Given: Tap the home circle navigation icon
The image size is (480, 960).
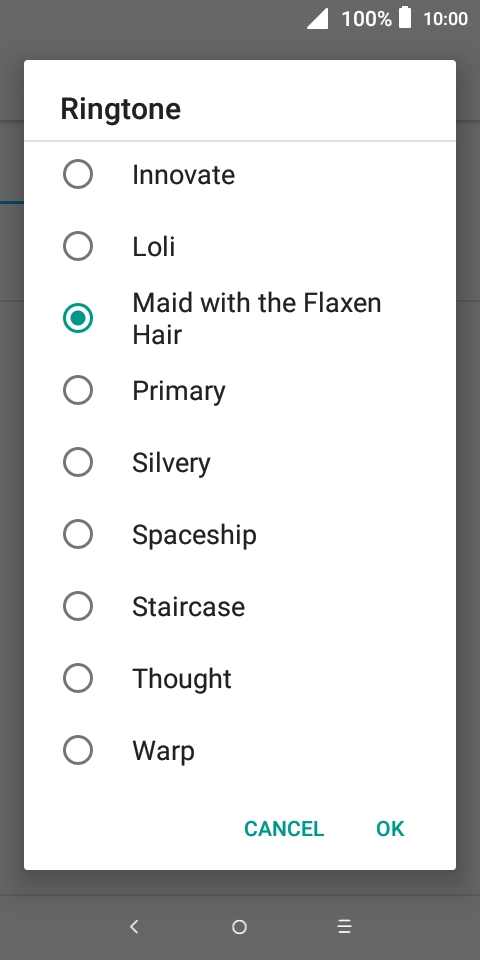Looking at the screenshot, I should [239, 927].
